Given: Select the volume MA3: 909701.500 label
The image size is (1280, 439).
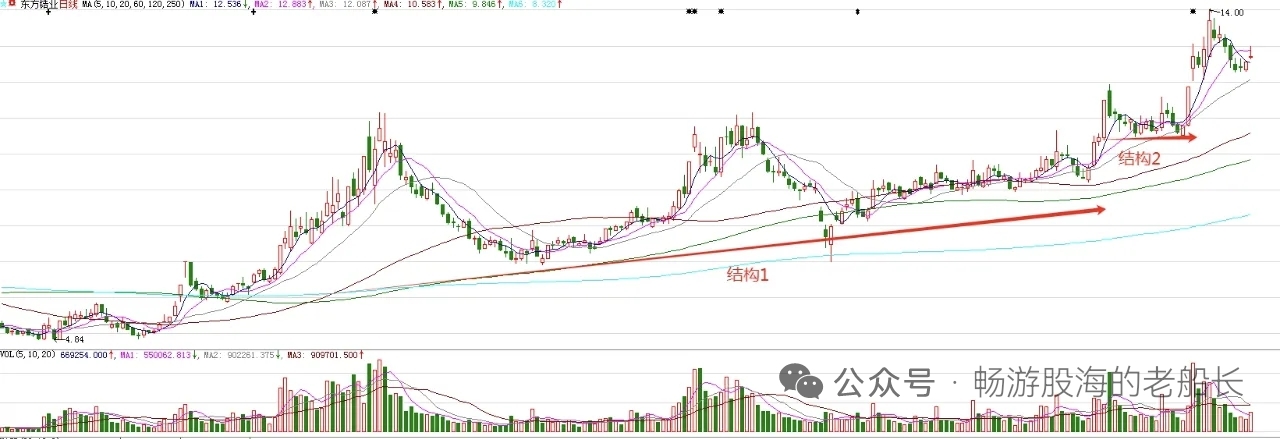Looking at the screenshot, I should click(325, 354).
